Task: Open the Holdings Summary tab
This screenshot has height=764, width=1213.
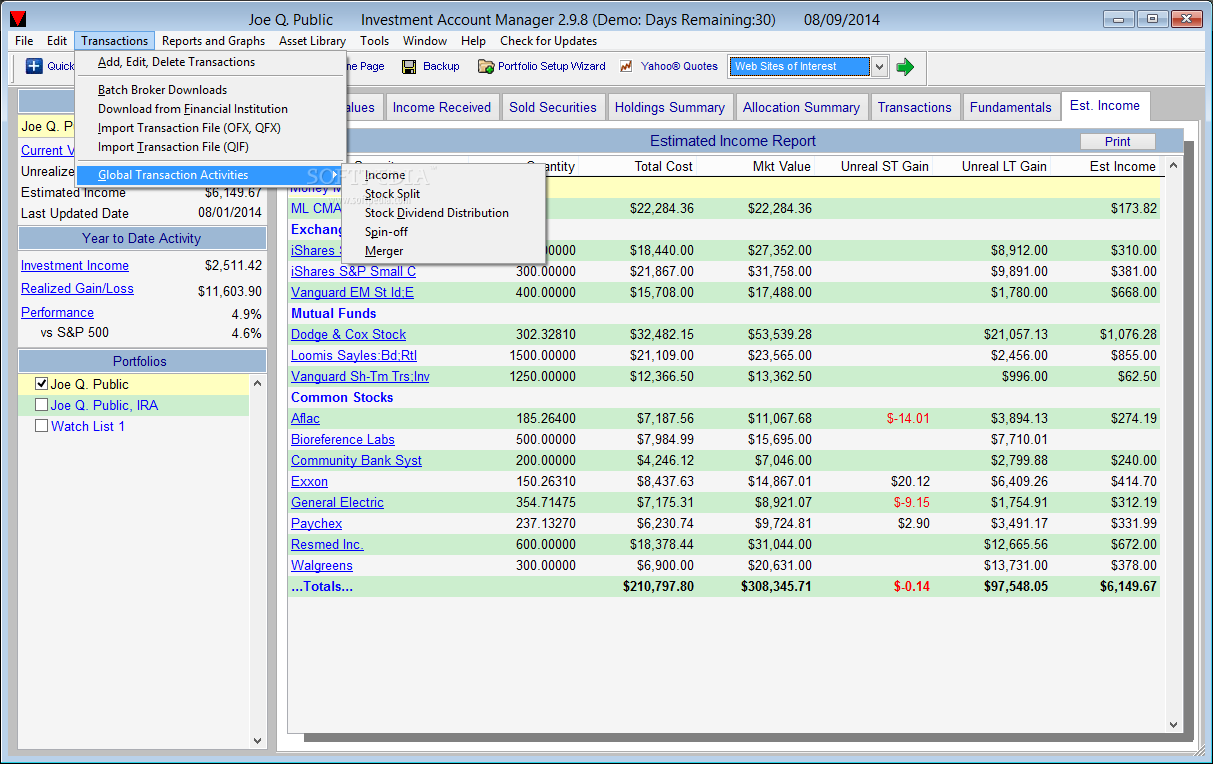Action: point(670,107)
